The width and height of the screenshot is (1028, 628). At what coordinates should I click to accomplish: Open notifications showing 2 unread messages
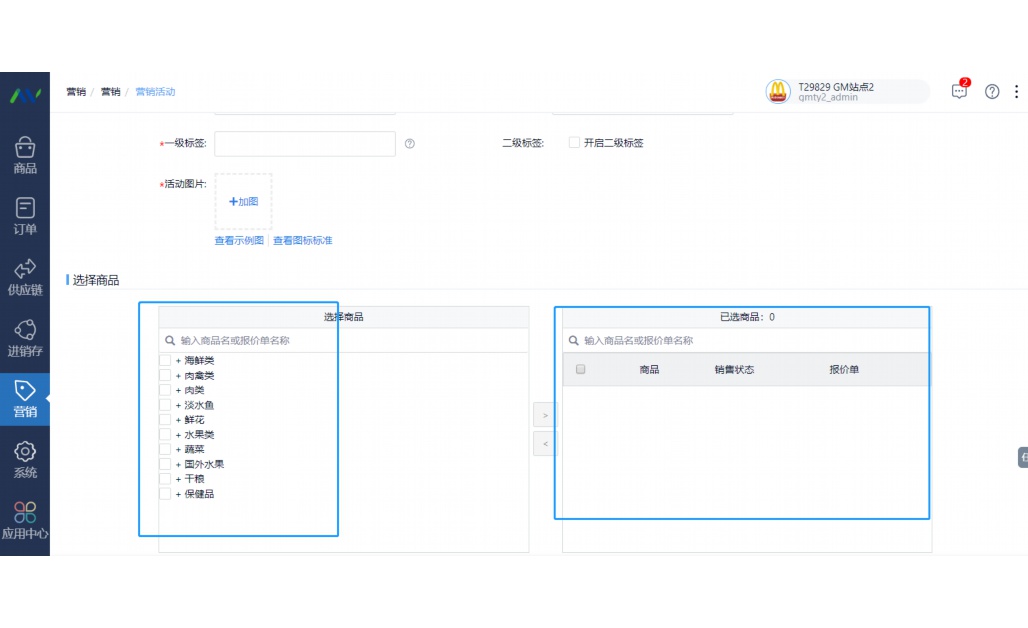(959, 91)
